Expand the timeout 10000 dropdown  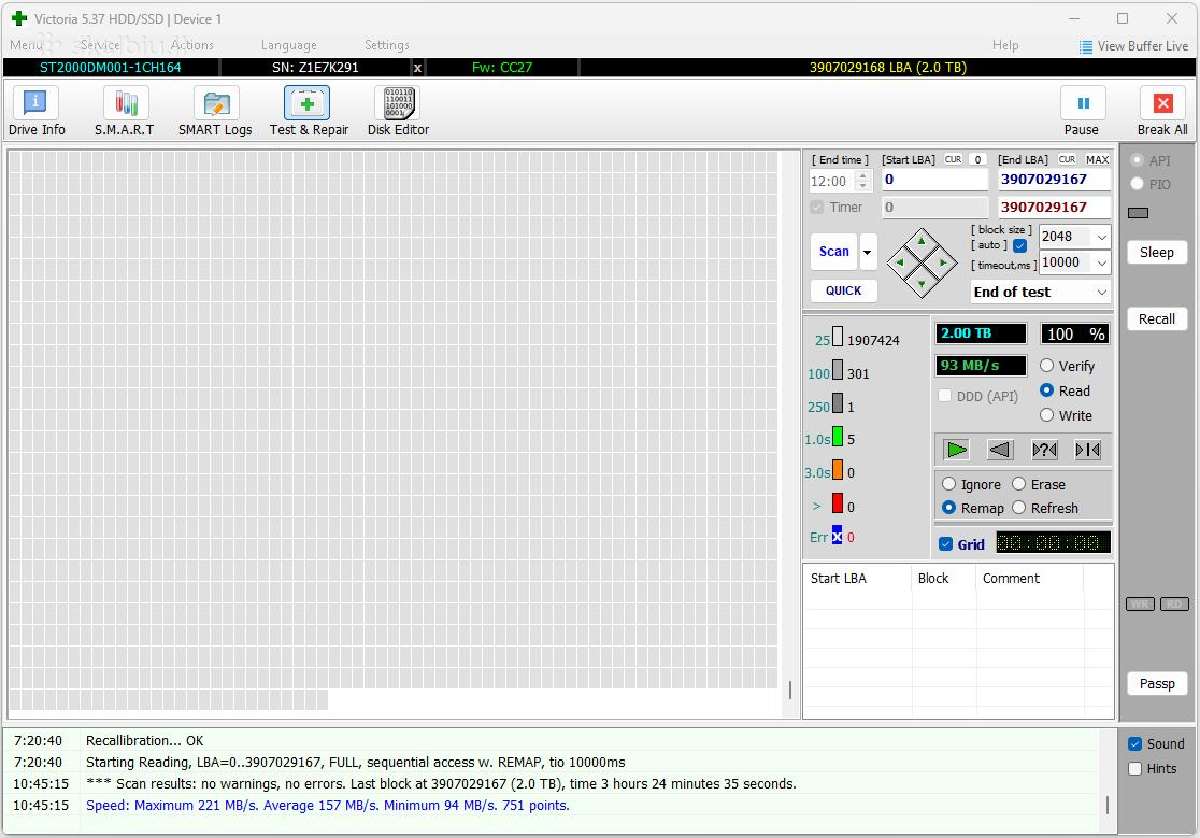click(x=1102, y=263)
